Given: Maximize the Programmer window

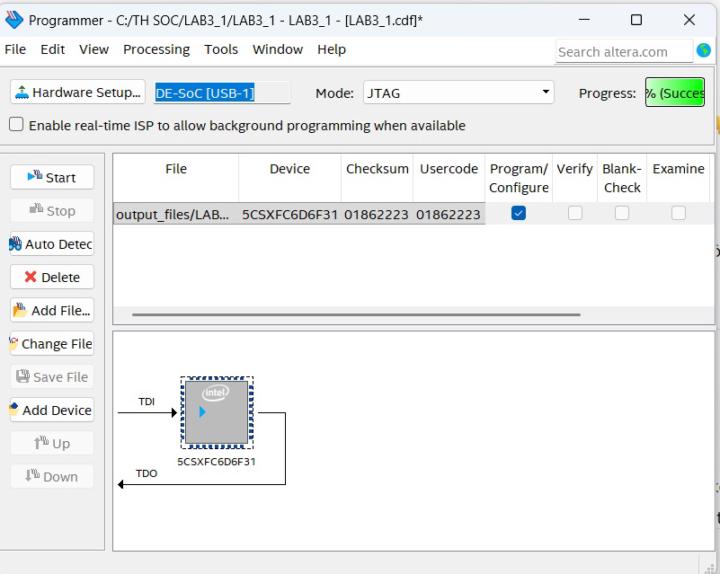Looking at the screenshot, I should [x=636, y=20].
